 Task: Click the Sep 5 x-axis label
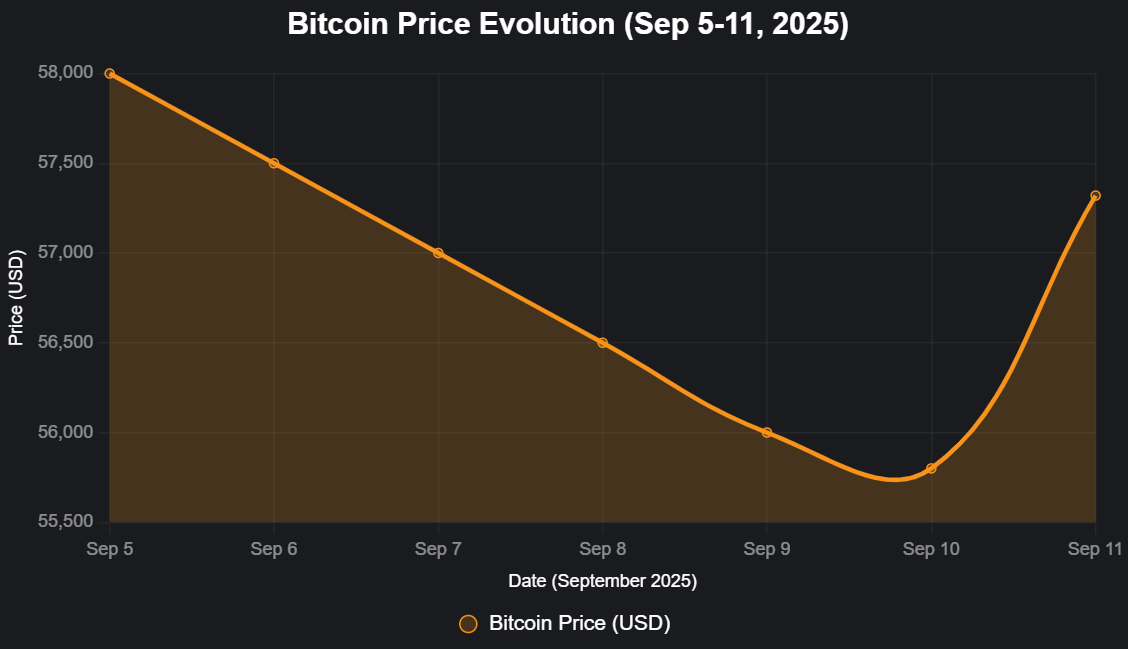pos(109,548)
